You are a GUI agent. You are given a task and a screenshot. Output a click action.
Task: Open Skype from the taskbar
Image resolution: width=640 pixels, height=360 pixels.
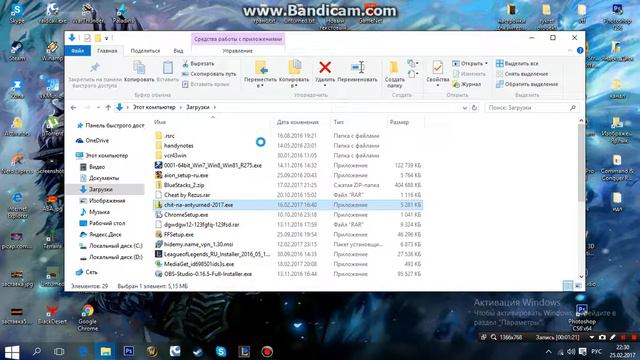coord(221,351)
